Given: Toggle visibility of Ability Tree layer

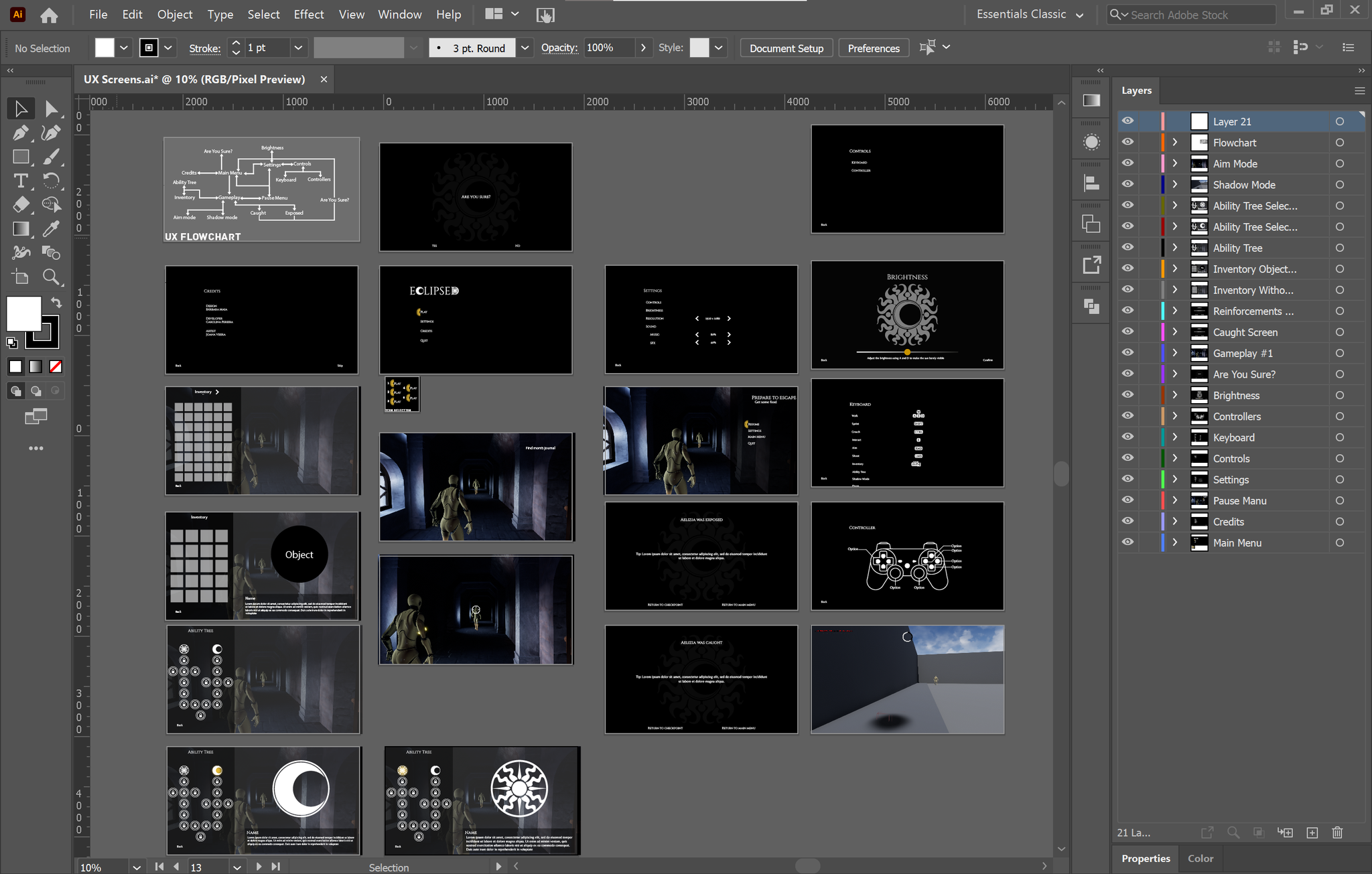Looking at the screenshot, I should click(1128, 247).
